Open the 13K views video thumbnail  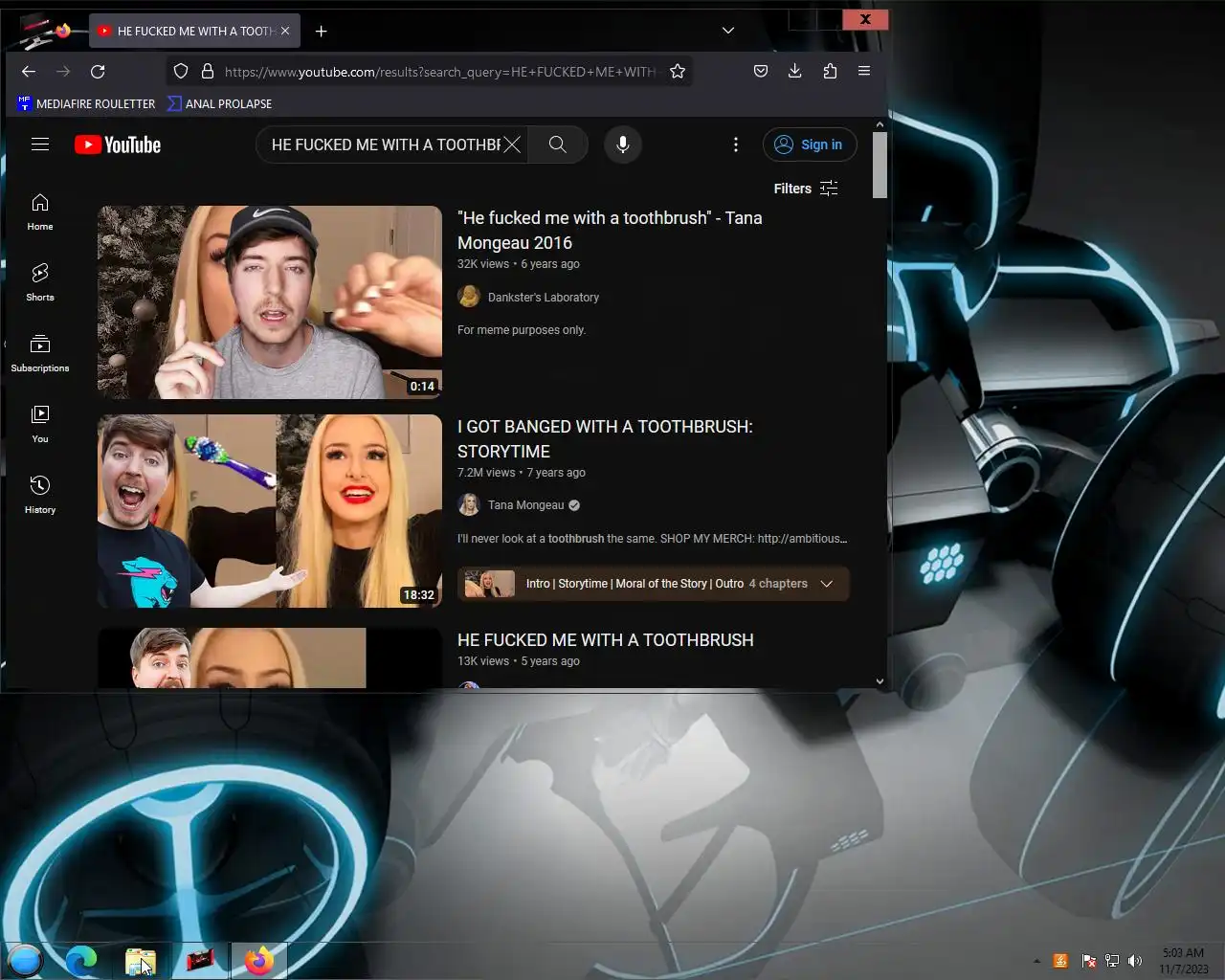point(270,657)
